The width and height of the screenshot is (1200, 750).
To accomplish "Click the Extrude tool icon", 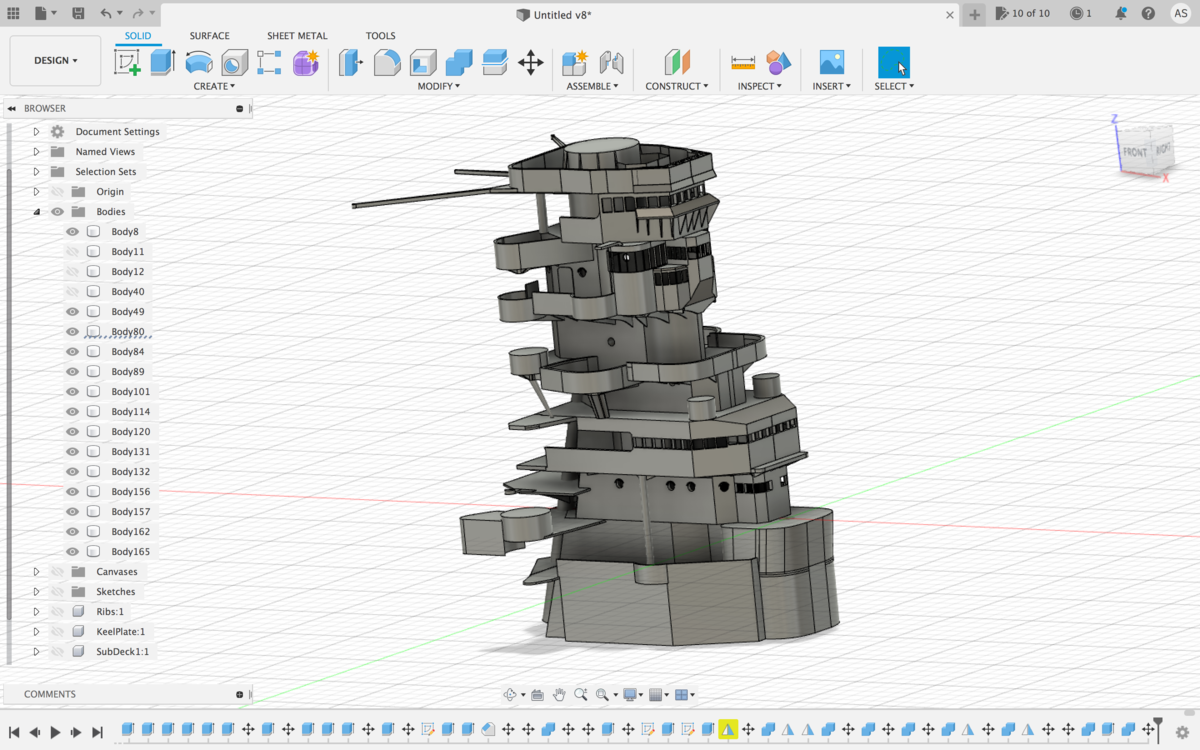I will [x=163, y=63].
